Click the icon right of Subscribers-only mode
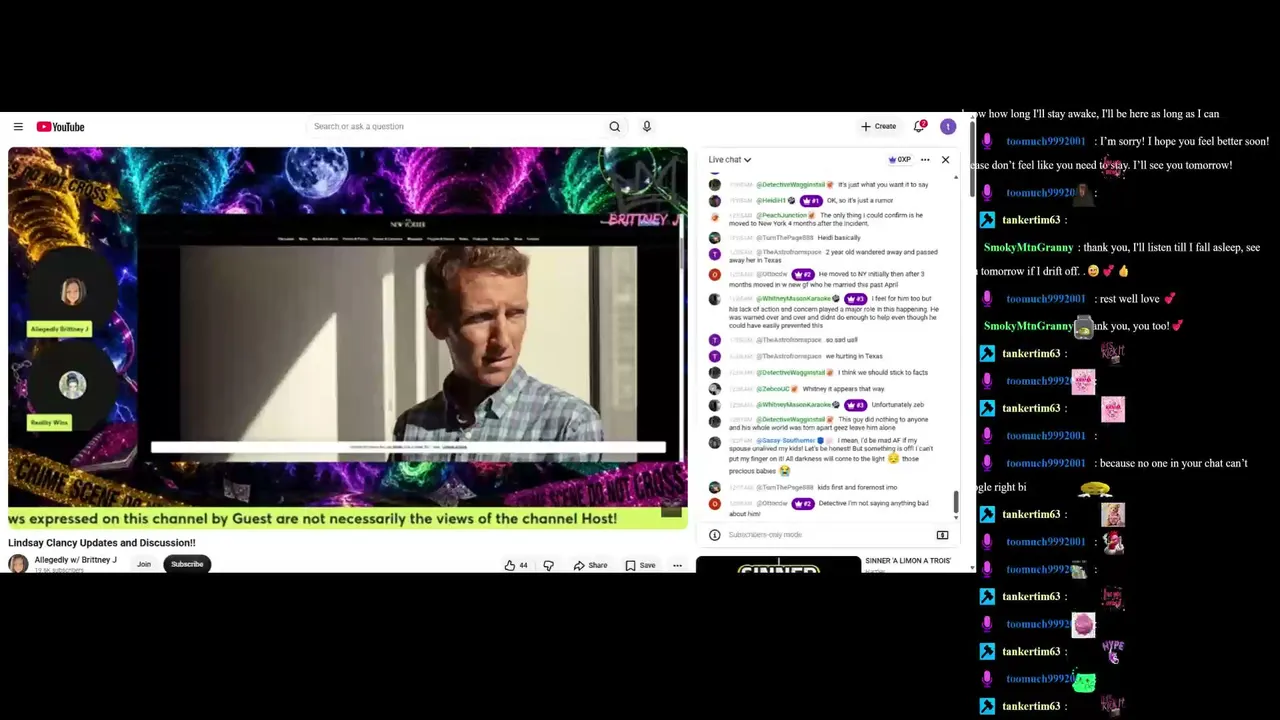This screenshot has height=720, width=1280. pyautogui.click(x=942, y=535)
